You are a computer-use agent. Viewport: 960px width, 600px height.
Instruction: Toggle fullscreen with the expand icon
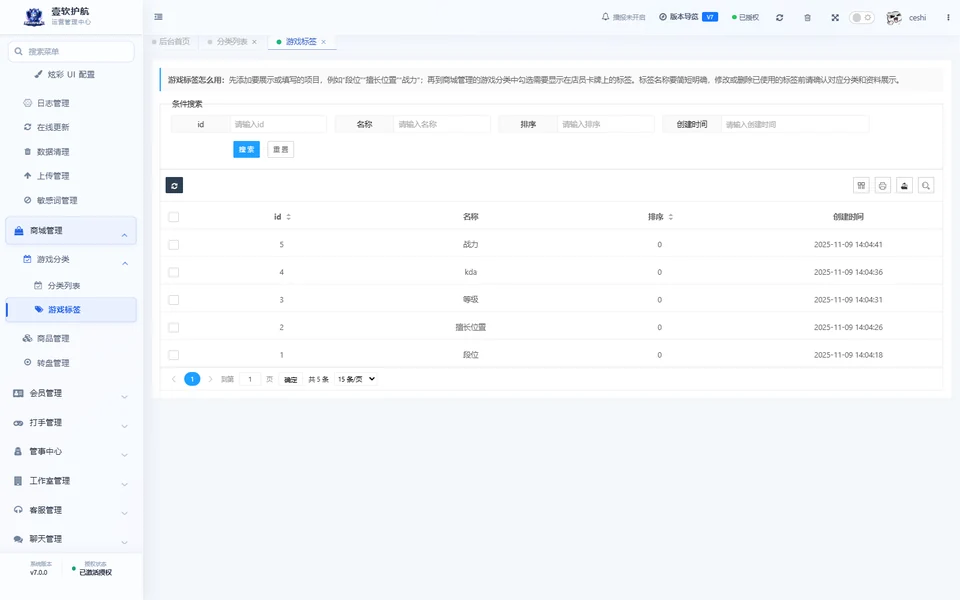[x=834, y=18]
